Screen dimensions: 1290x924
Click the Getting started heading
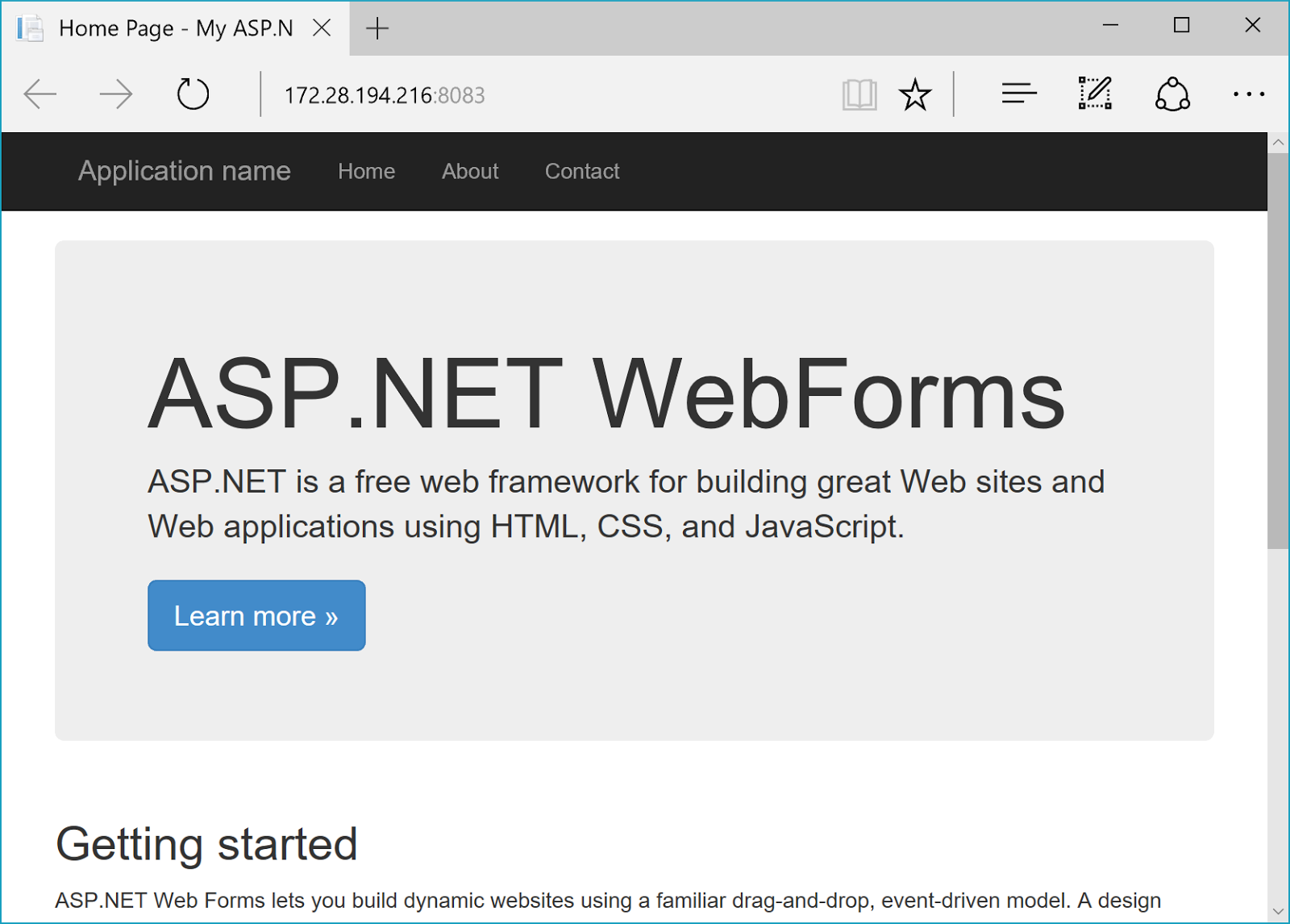[206, 844]
